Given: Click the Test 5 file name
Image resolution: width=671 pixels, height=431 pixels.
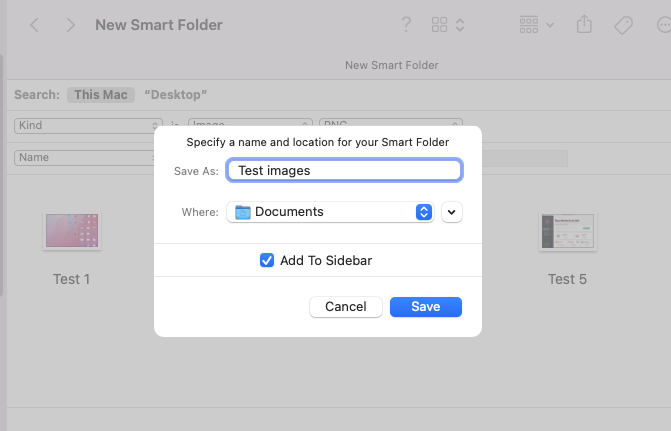Looking at the screenshot, I should [567, 279].
